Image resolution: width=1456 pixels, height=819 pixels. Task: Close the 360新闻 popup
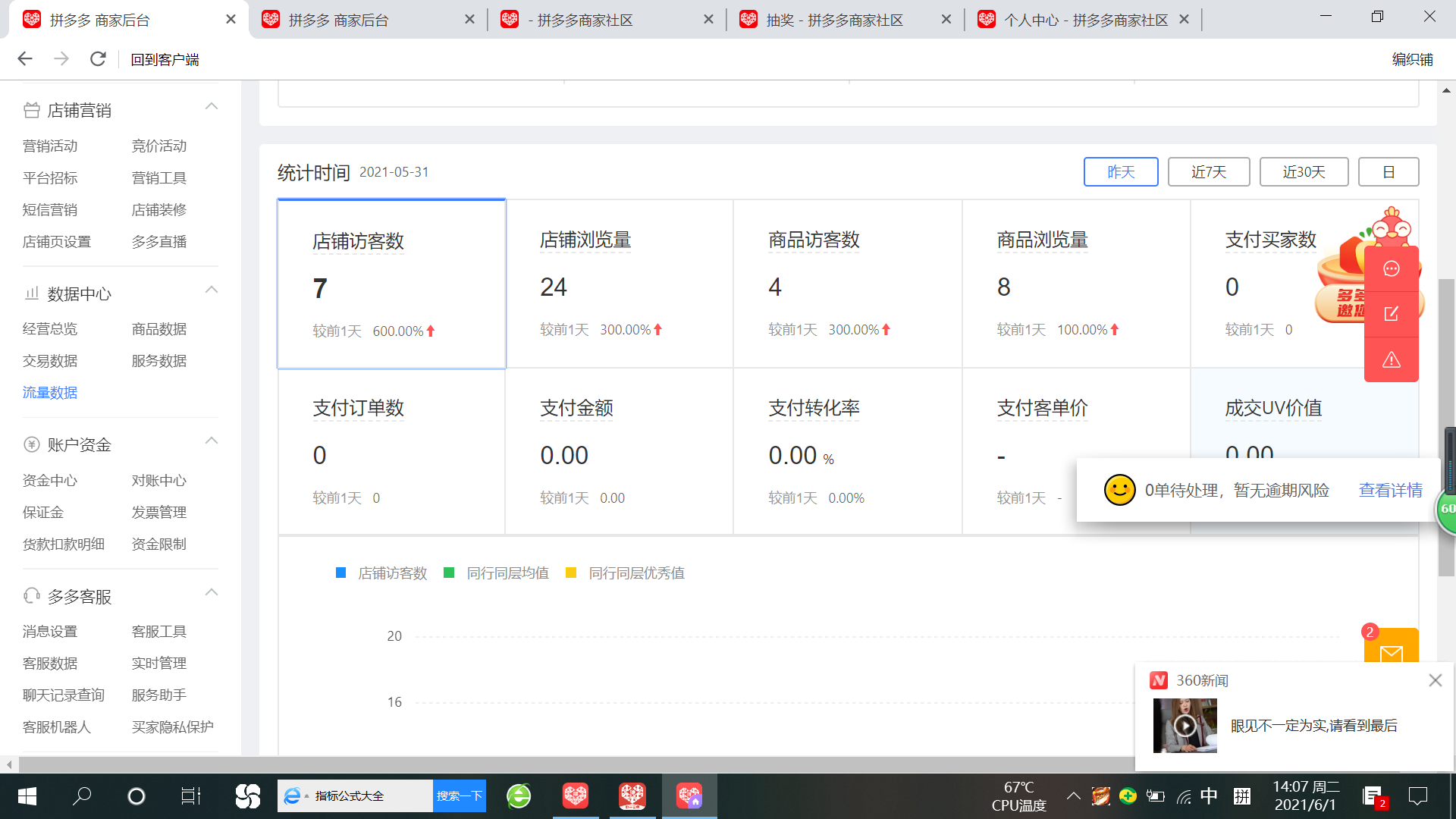tap(1435, 680)
